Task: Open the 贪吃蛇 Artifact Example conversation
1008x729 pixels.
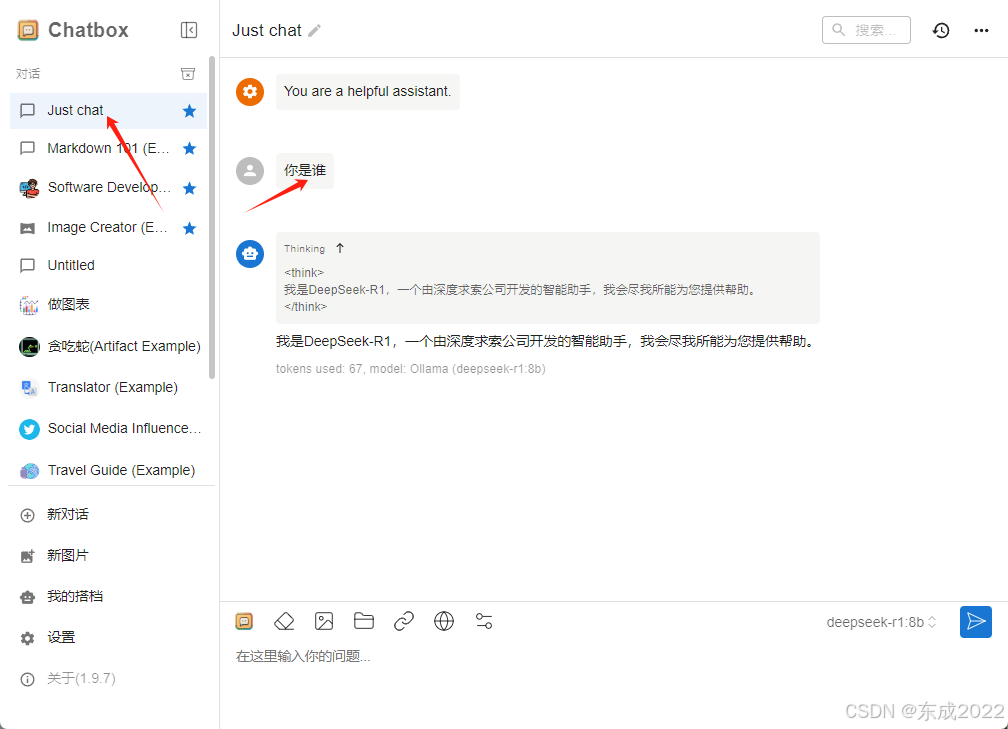Action: 108,346
